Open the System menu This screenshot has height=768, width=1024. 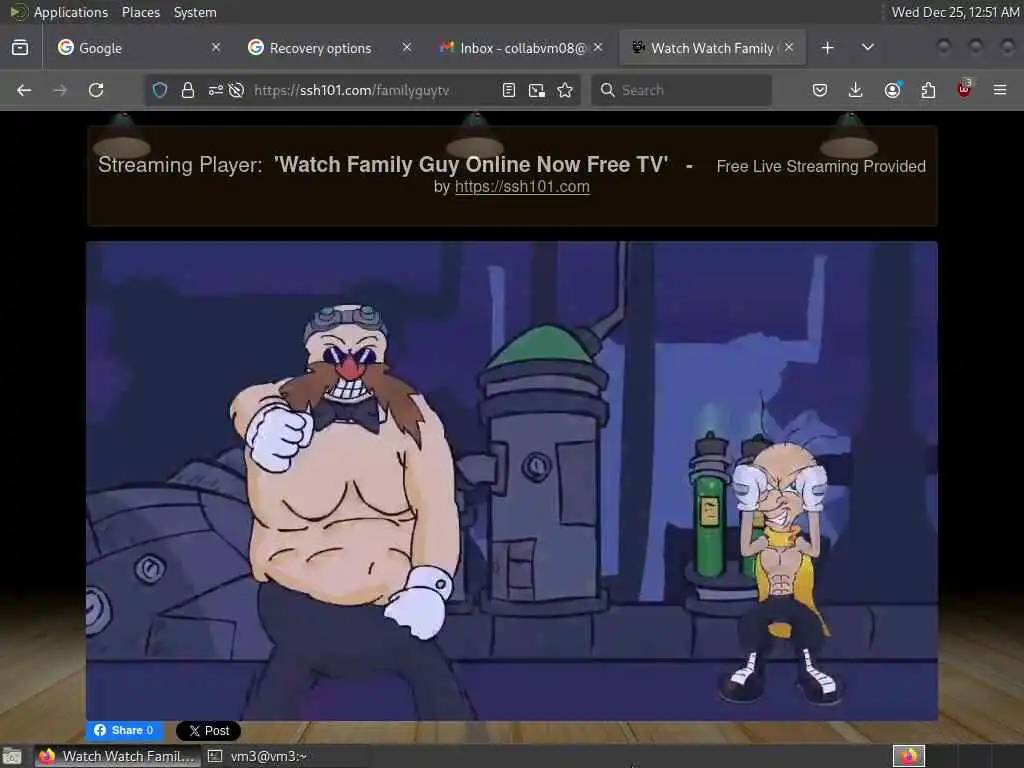(x=195, y=12)
